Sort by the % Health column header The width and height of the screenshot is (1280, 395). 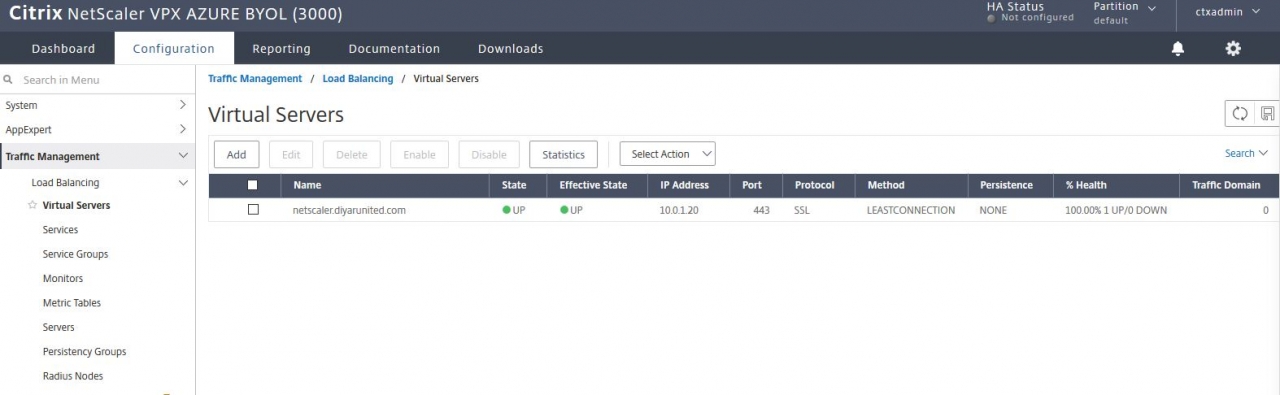pos(1086,185)
